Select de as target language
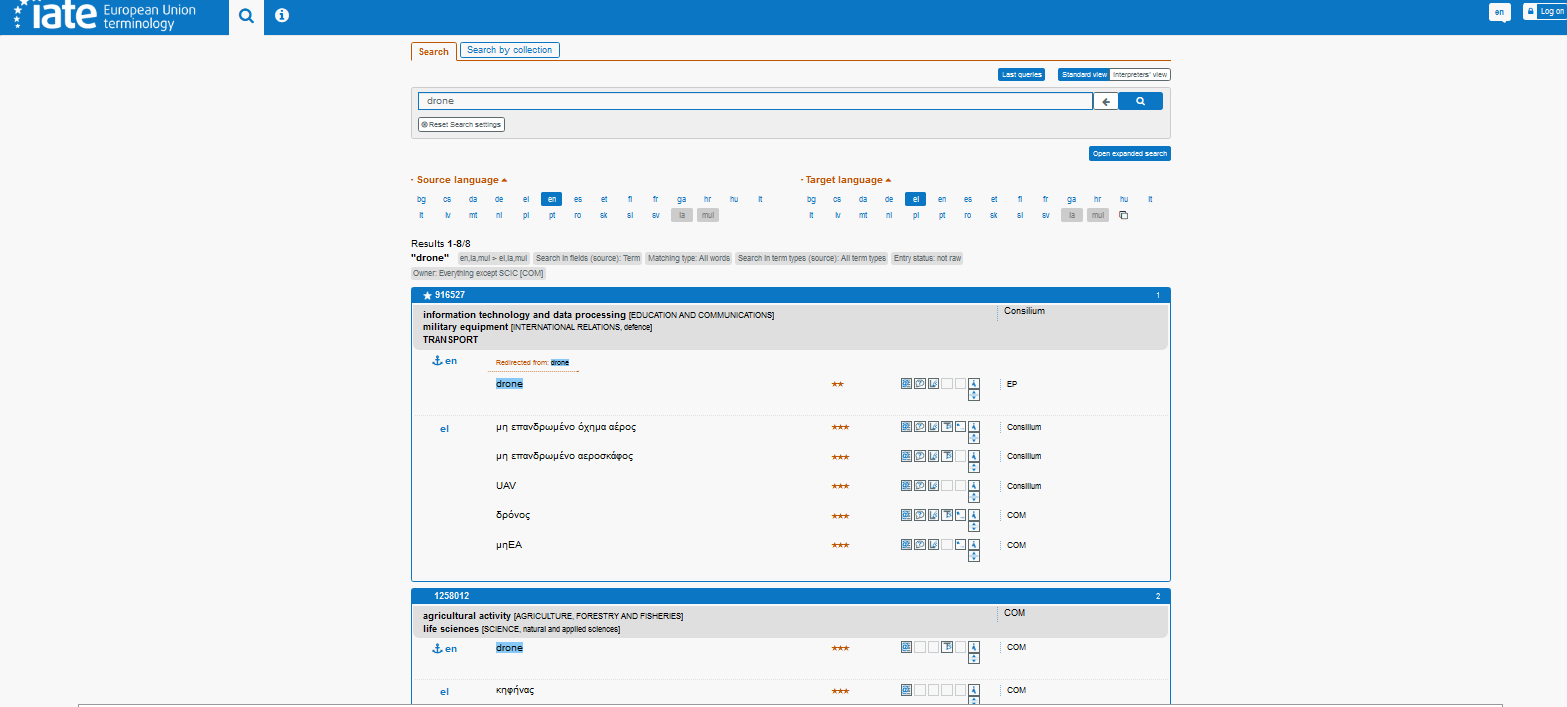The height and width of the screenshot is (707, 1567). (x=889, y=199)
